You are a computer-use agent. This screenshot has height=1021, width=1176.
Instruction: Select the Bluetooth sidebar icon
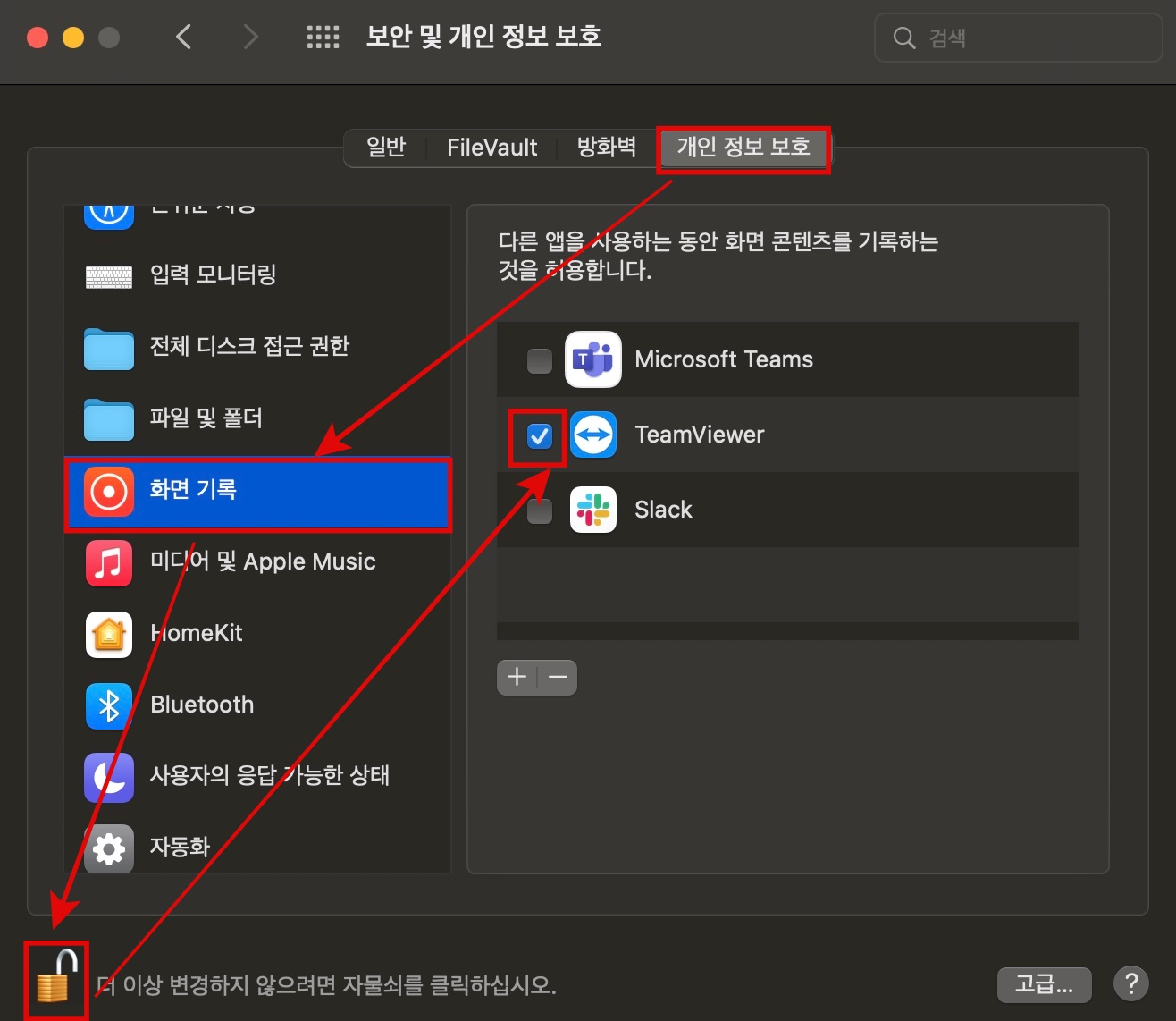(108, 705)
